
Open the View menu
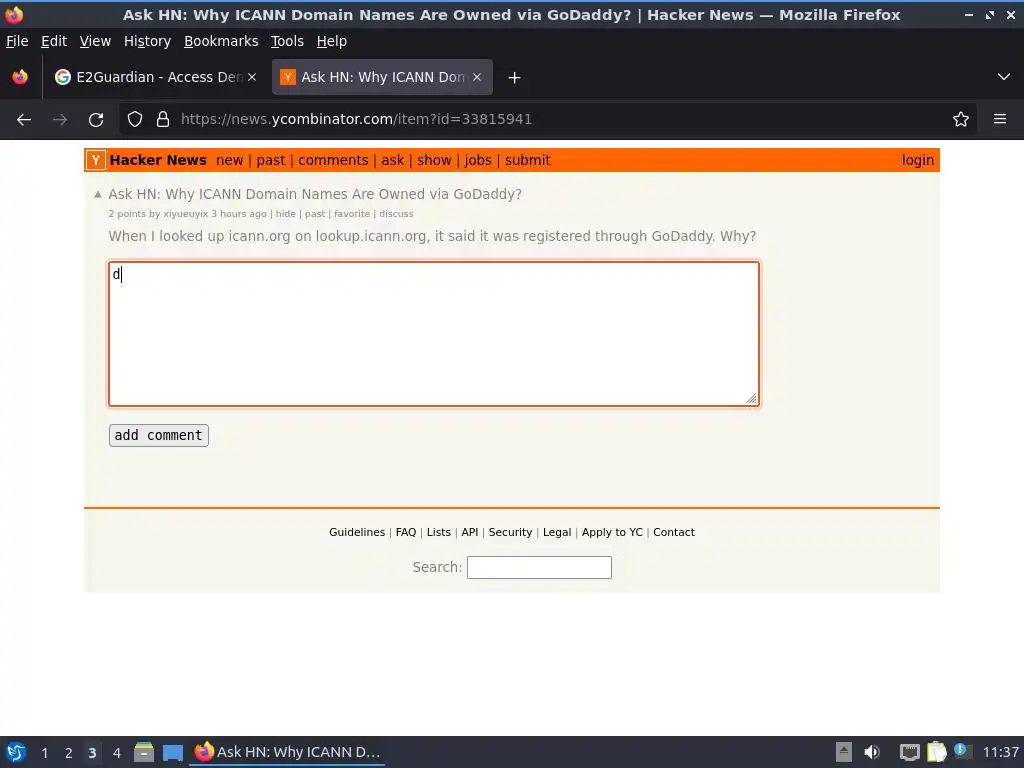pos(95,41)
